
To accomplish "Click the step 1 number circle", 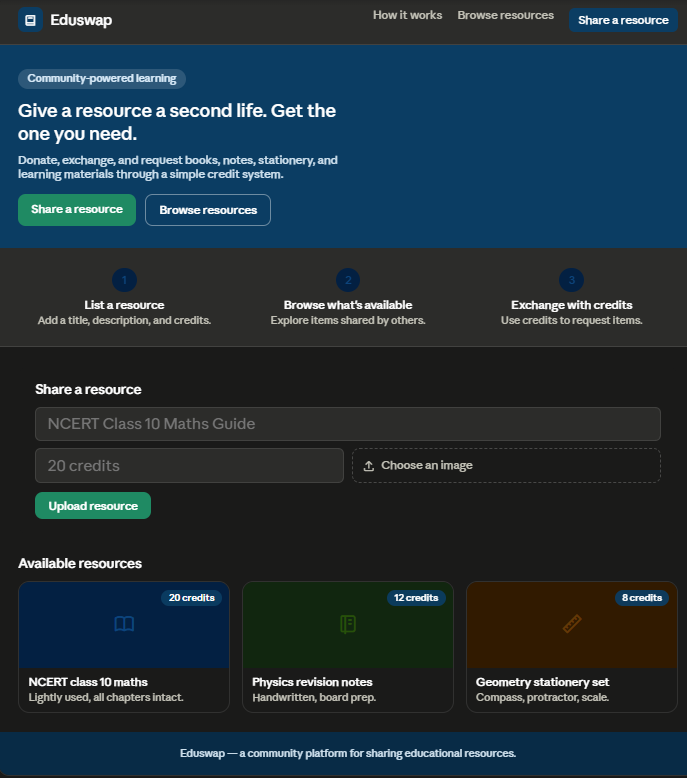I will click(125, 280).
